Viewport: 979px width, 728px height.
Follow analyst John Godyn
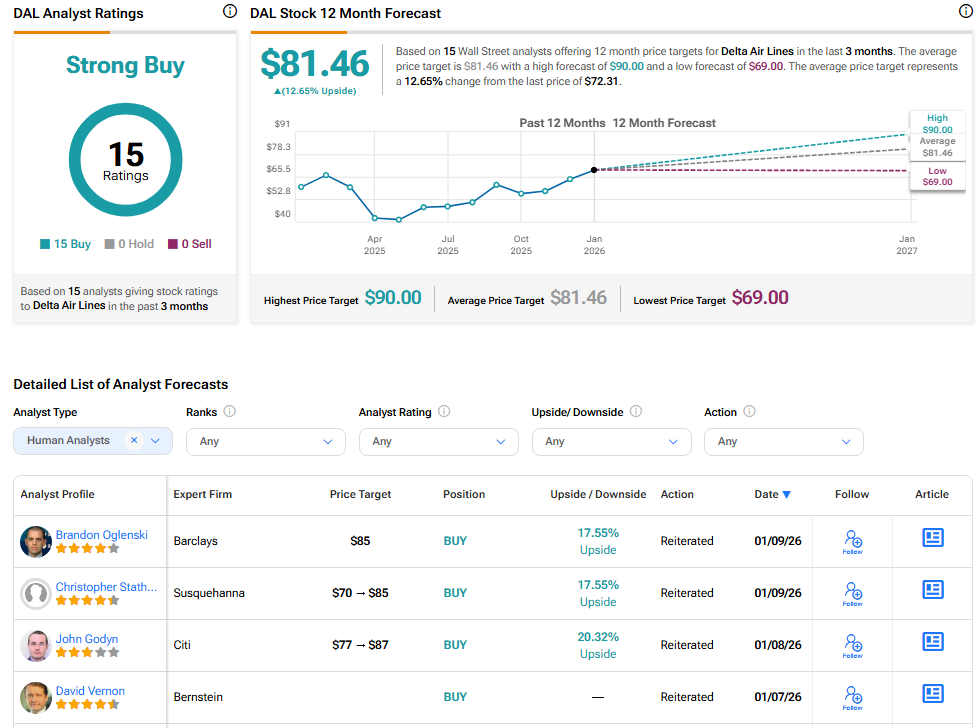tap(852, 645)
